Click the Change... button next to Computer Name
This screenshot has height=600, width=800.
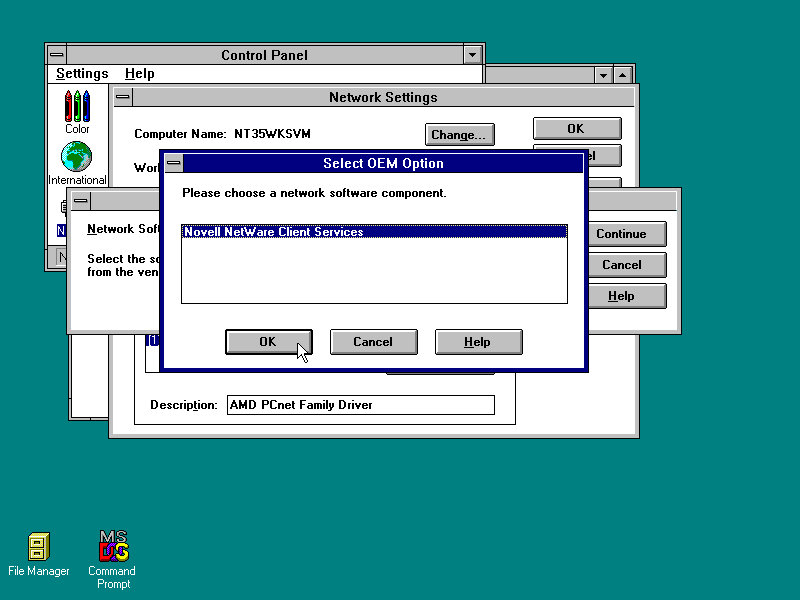click(x=459, y=135)
